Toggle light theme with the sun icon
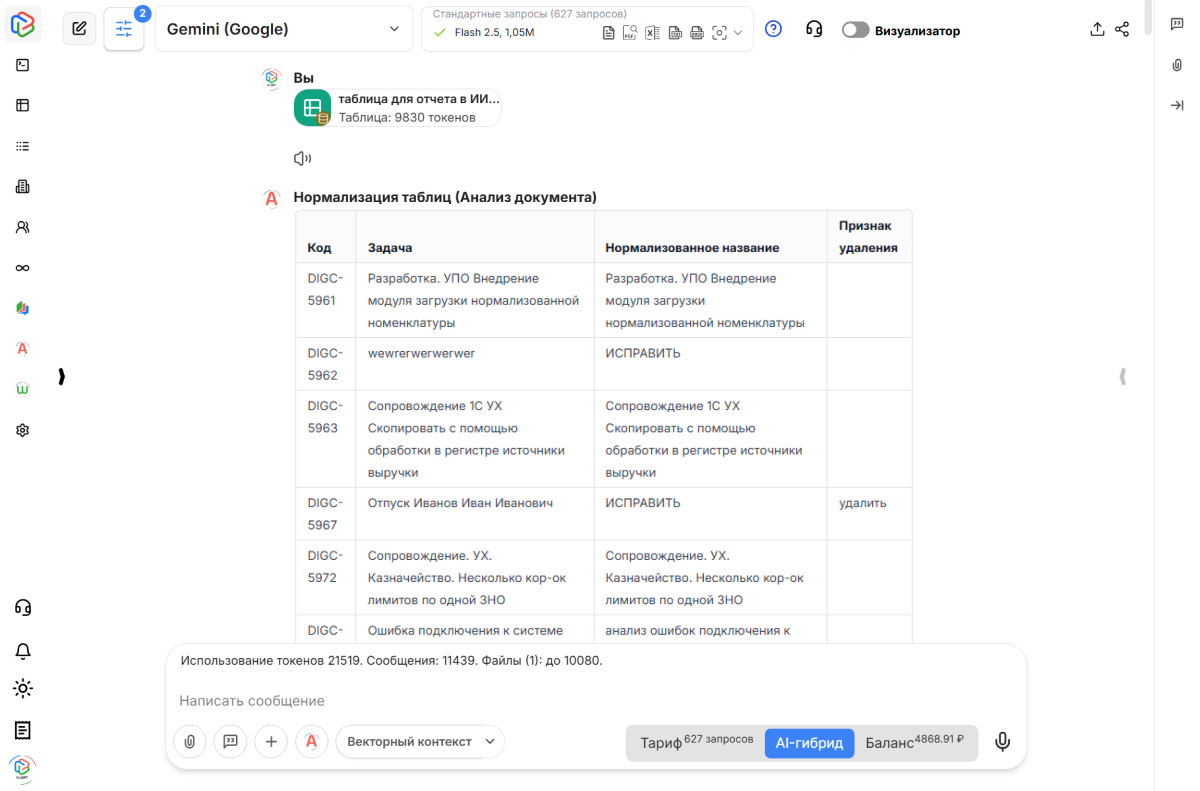 23,688
